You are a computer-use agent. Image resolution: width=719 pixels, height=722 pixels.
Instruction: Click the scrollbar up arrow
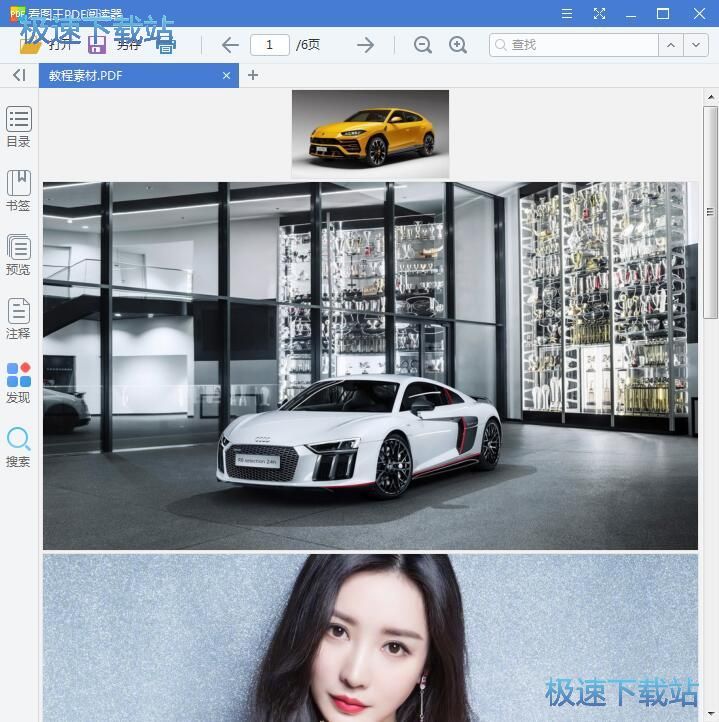pyautogui.click(x=711, y=97)
